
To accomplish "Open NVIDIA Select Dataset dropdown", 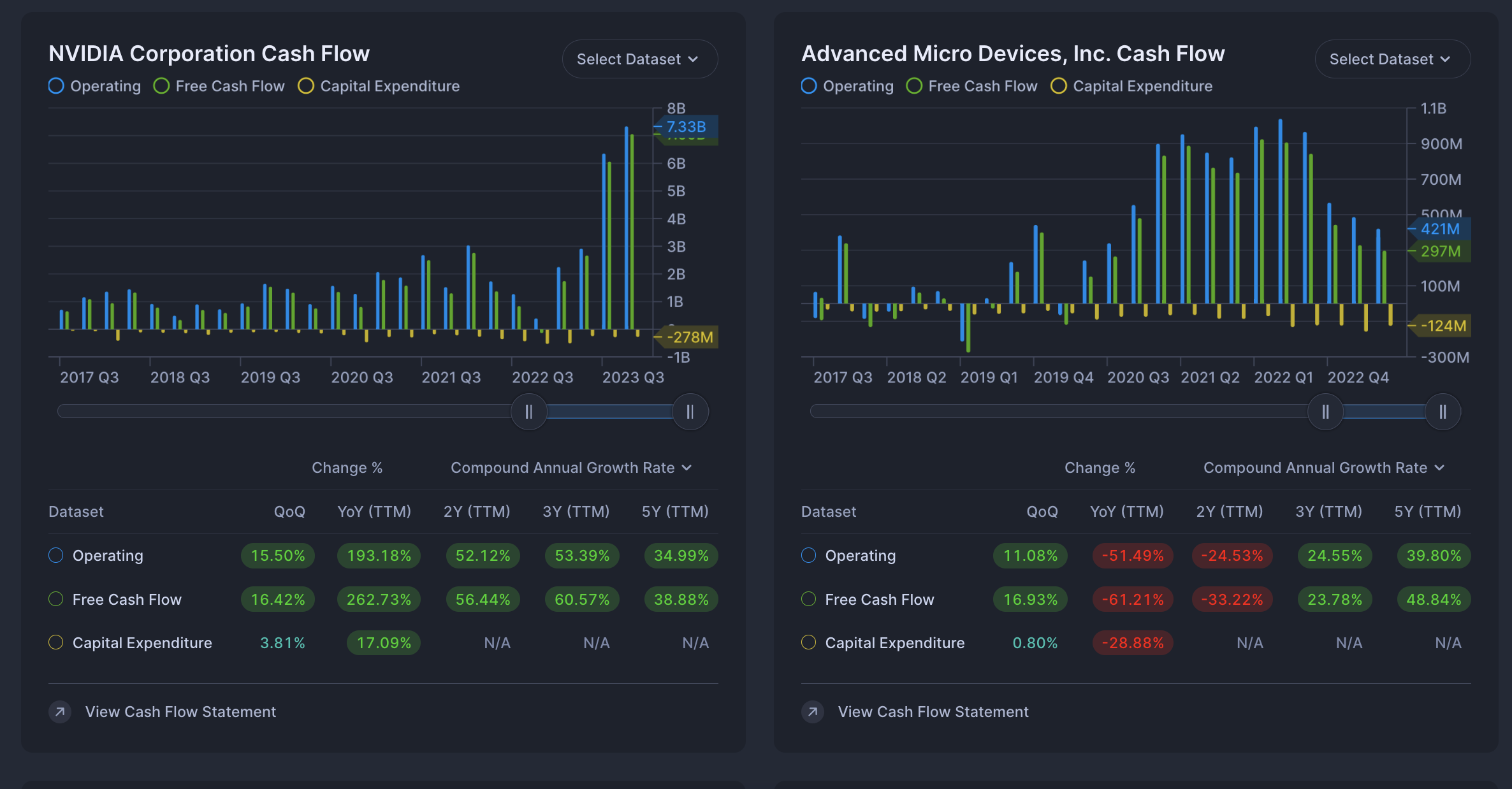I will [639, 59].
